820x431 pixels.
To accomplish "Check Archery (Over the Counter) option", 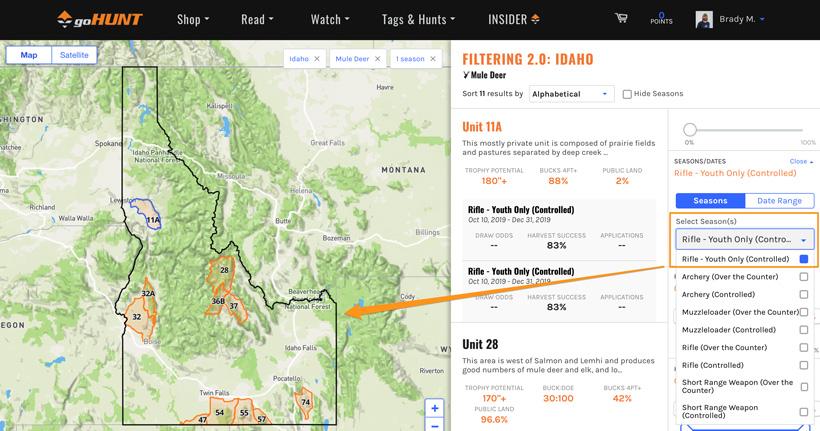I will pos(803,277).
